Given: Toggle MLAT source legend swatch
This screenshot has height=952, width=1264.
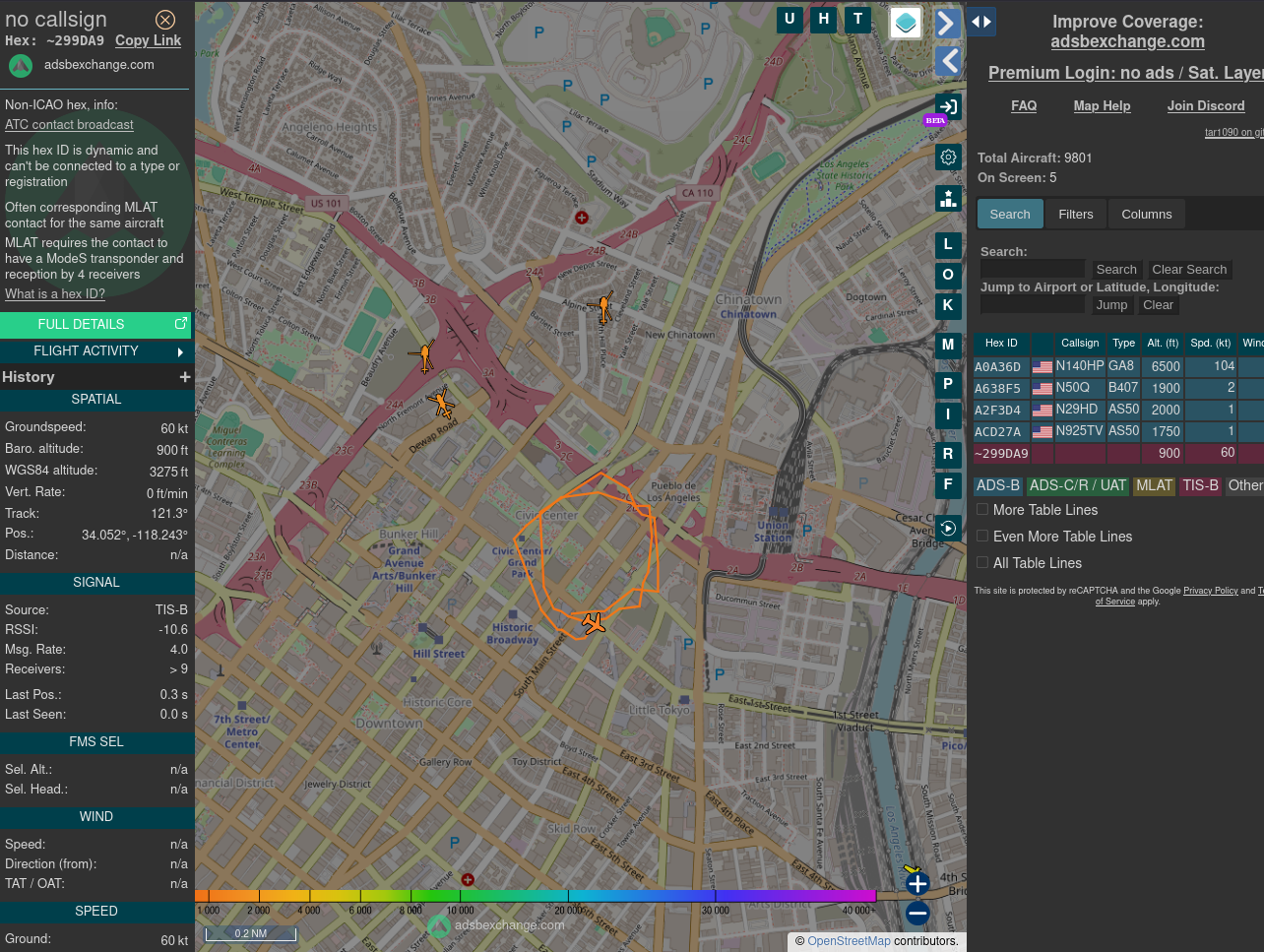Looking at the screenshot, I should [1154, 485].
